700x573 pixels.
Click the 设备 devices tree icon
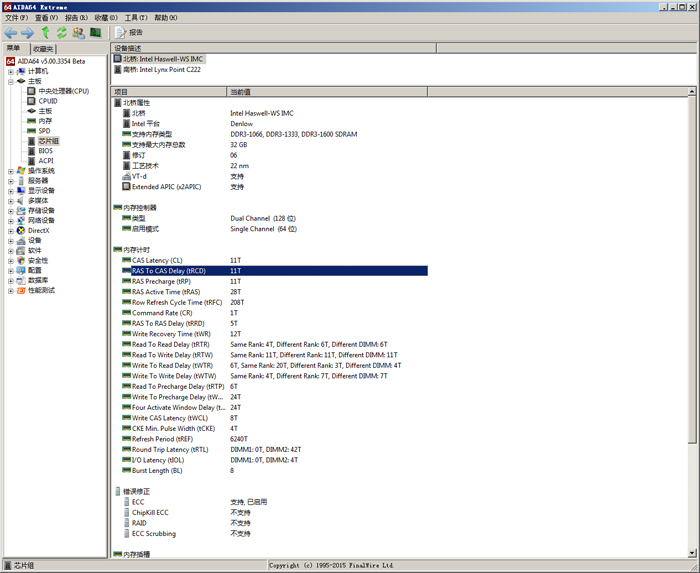[21, 241]
